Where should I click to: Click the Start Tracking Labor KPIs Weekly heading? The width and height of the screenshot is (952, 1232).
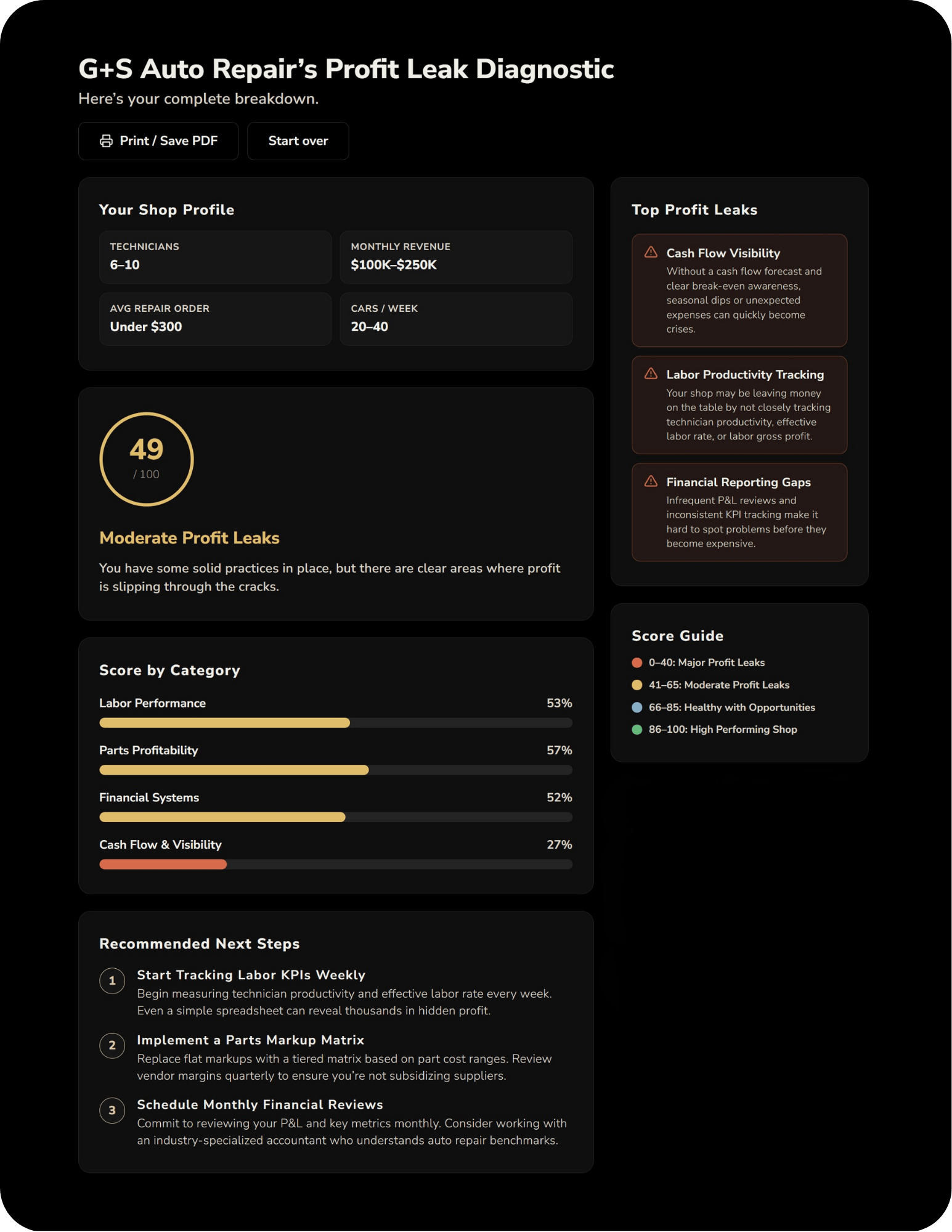(x=251, y=975)
